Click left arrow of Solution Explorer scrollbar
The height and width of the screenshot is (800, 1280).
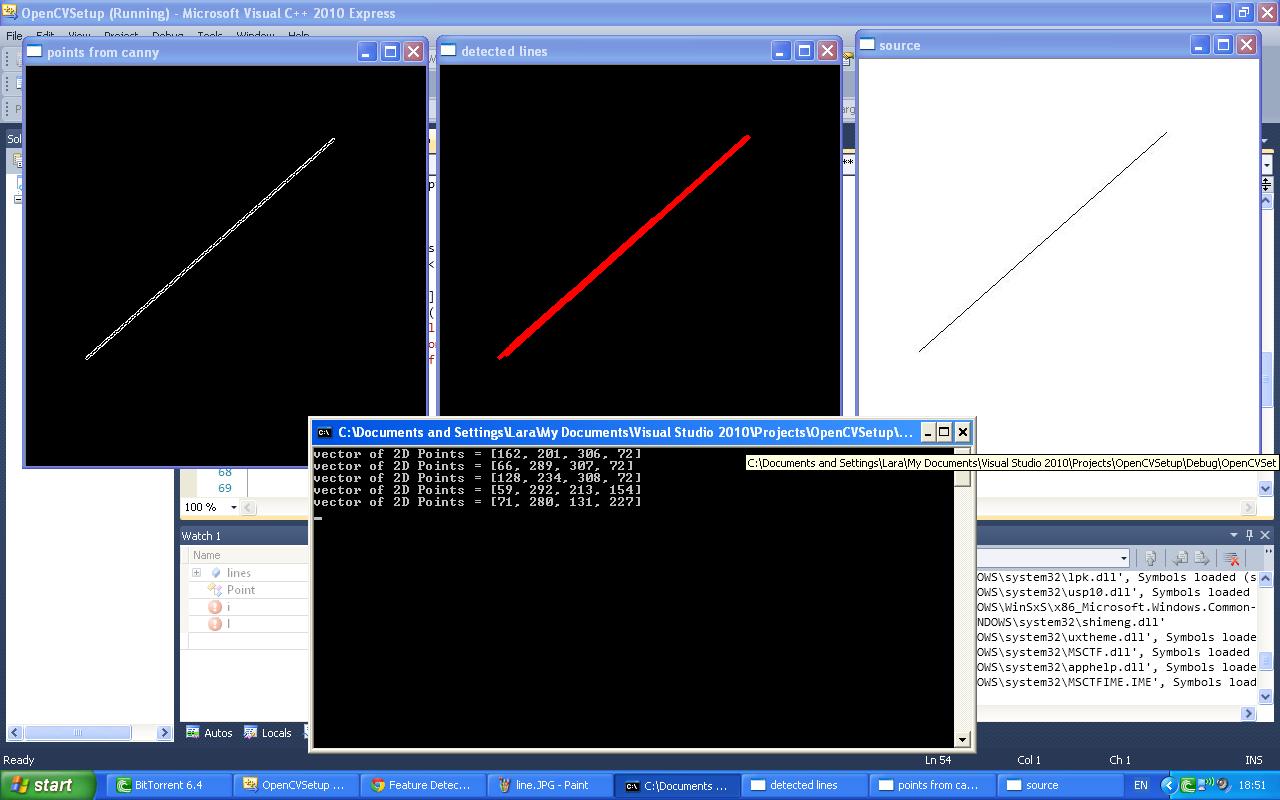tap(14, 733)
